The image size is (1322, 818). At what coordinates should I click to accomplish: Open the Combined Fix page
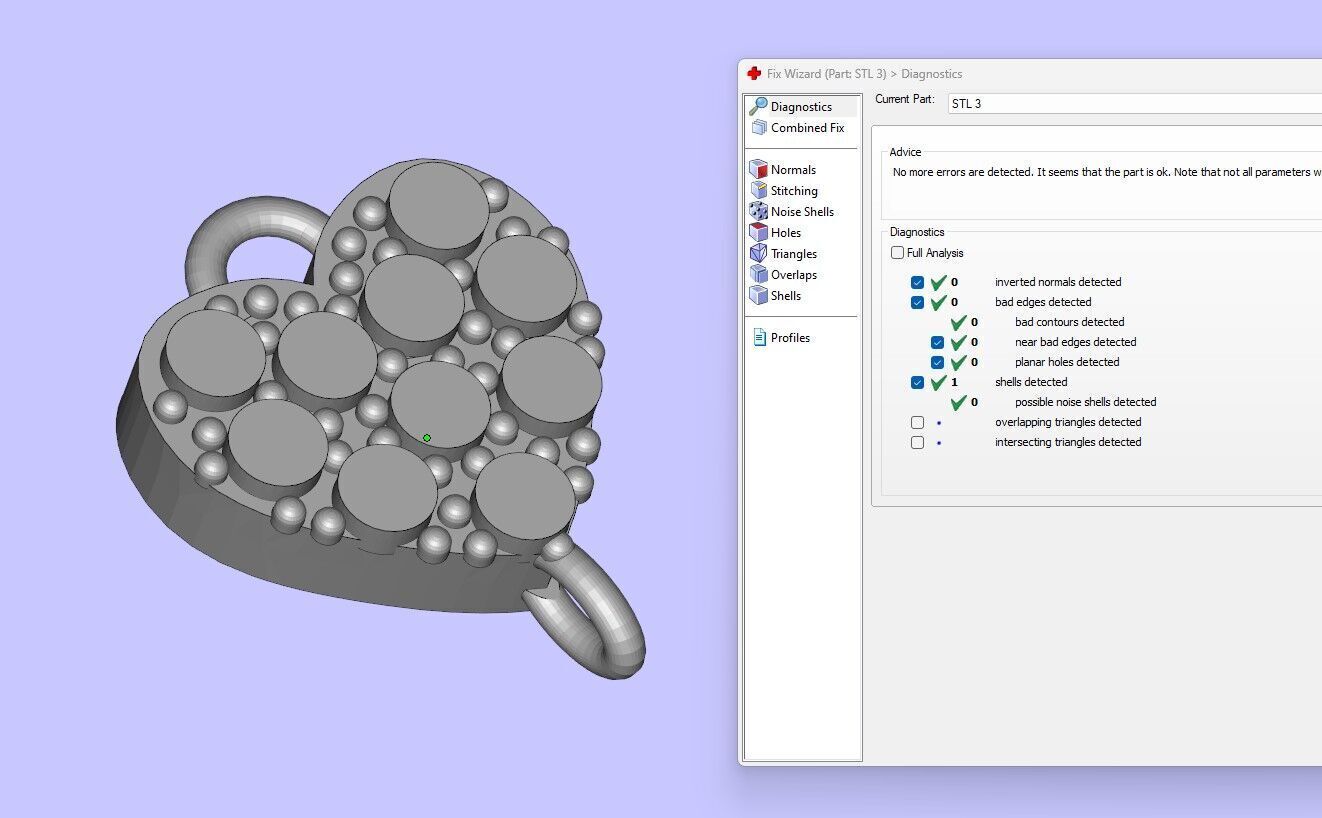click(x=808, y=127)
